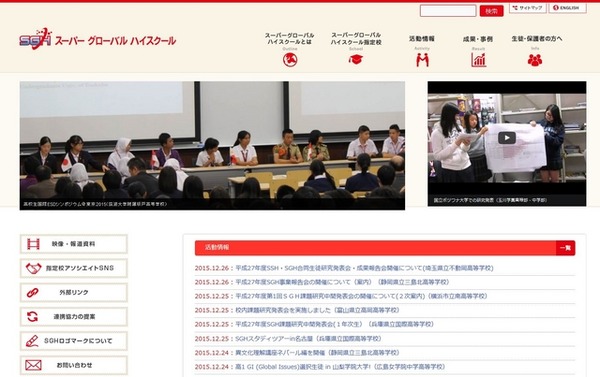
Task: Open the 一覧 list button in 活動情報
Action: pos(565,248)
